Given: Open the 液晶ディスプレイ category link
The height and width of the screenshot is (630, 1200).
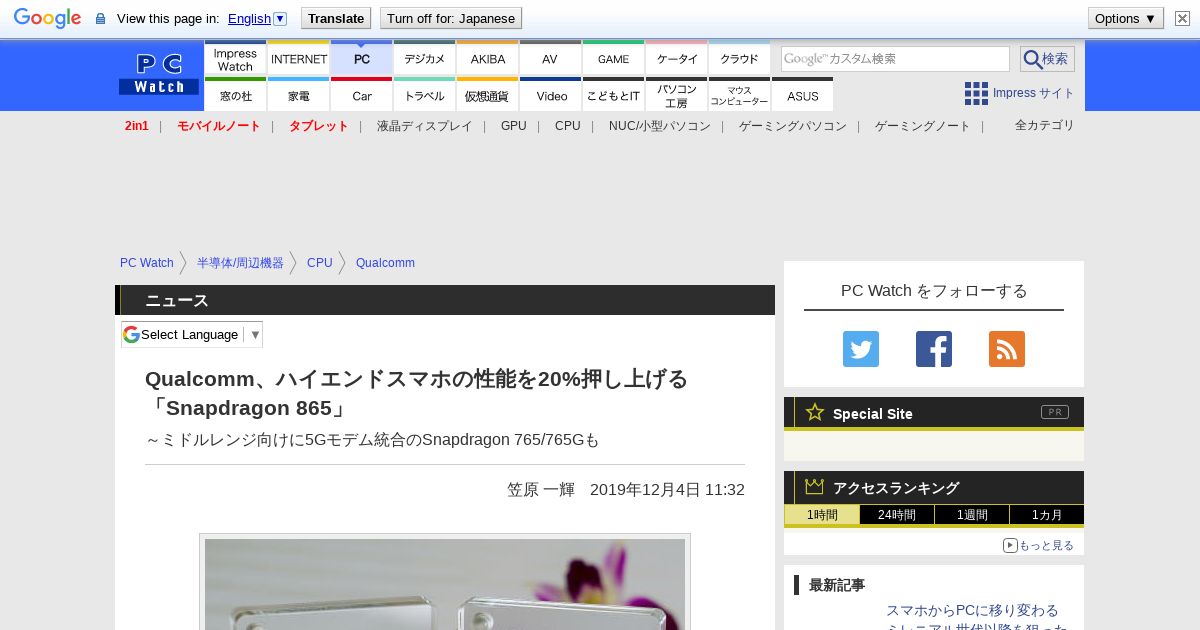Looking at the screenshot, I should (424, 126).
